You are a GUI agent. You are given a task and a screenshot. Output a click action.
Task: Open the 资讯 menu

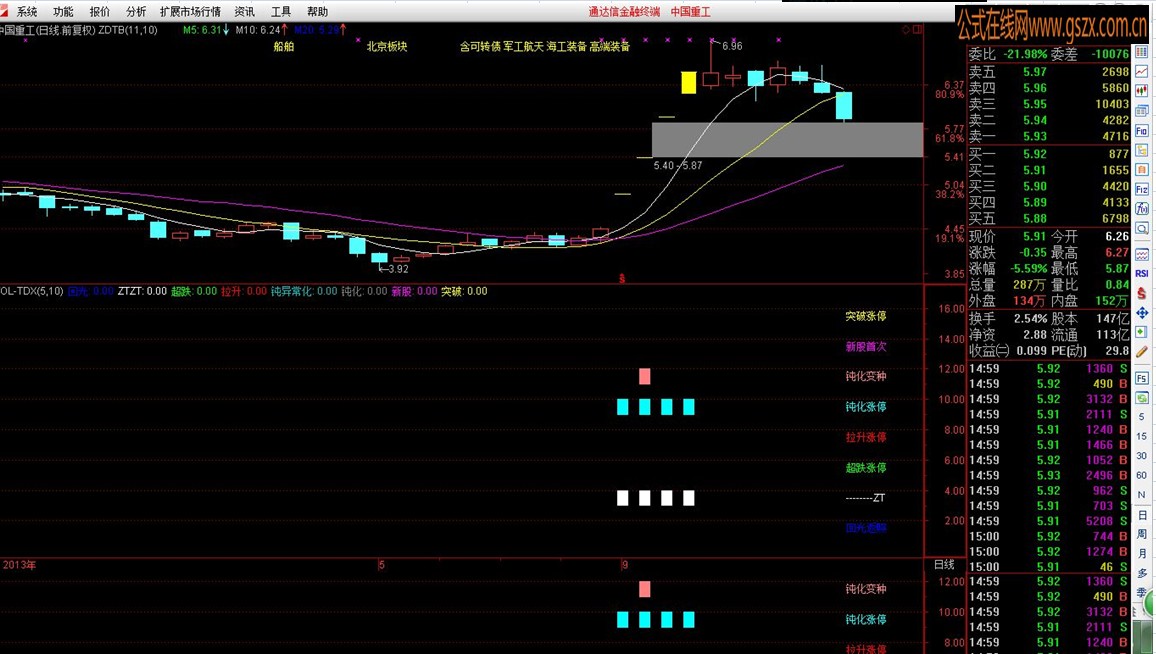(244, 12)
